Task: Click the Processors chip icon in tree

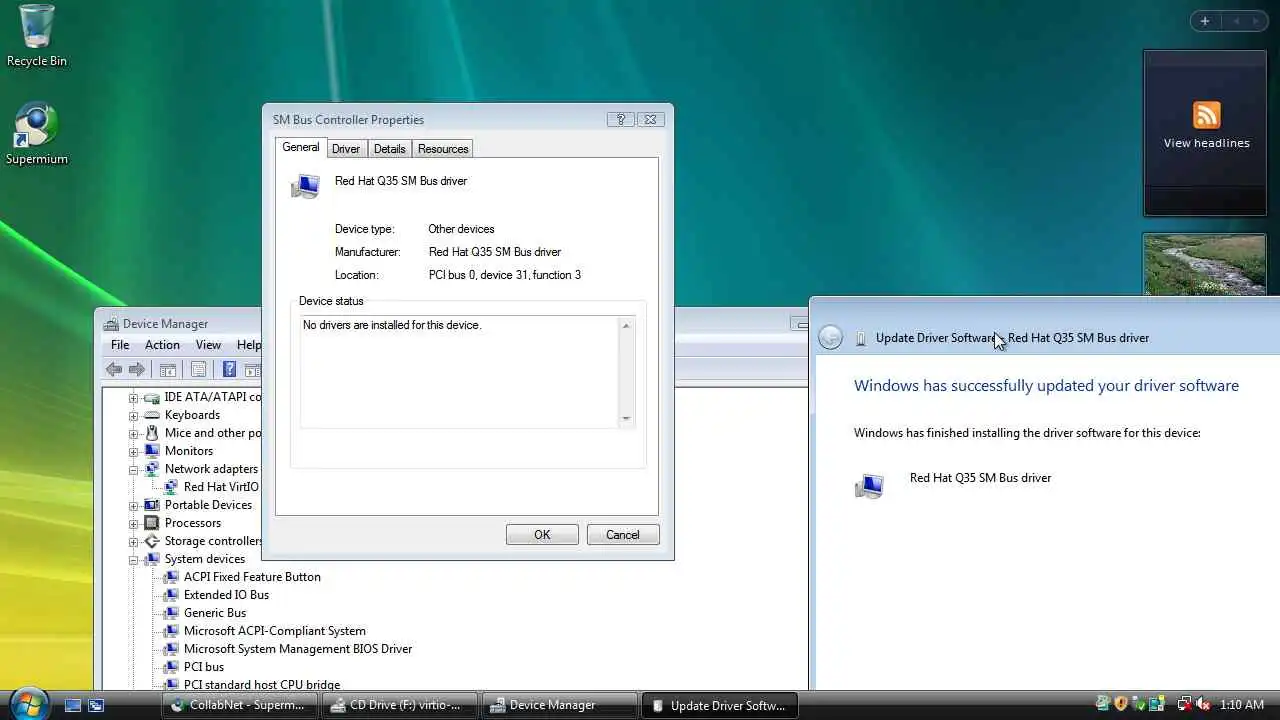Action: pyautogui.click(x=152, y=523)
